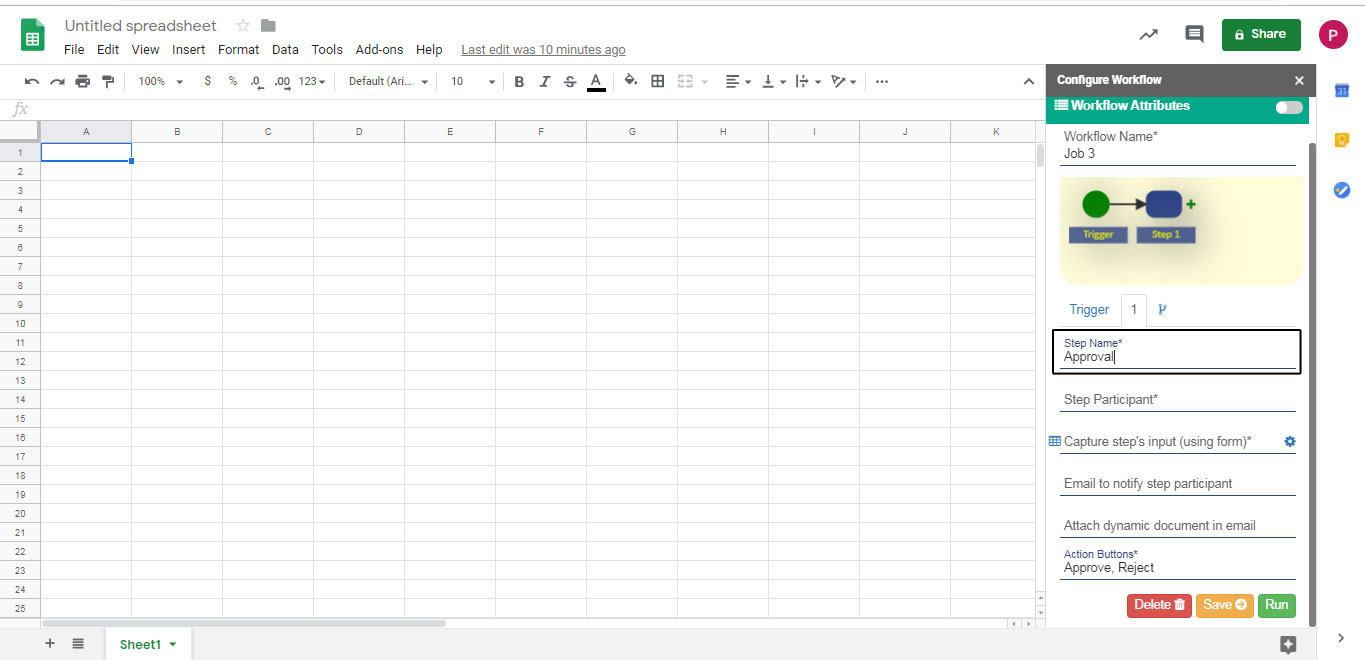Open the Explore button at bottom right

click(1288, 644)
